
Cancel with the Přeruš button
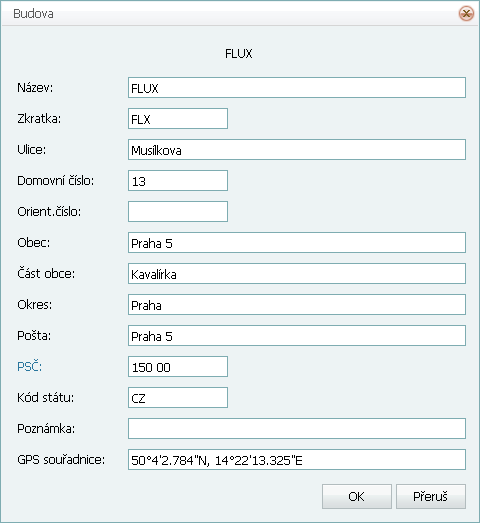431,497
